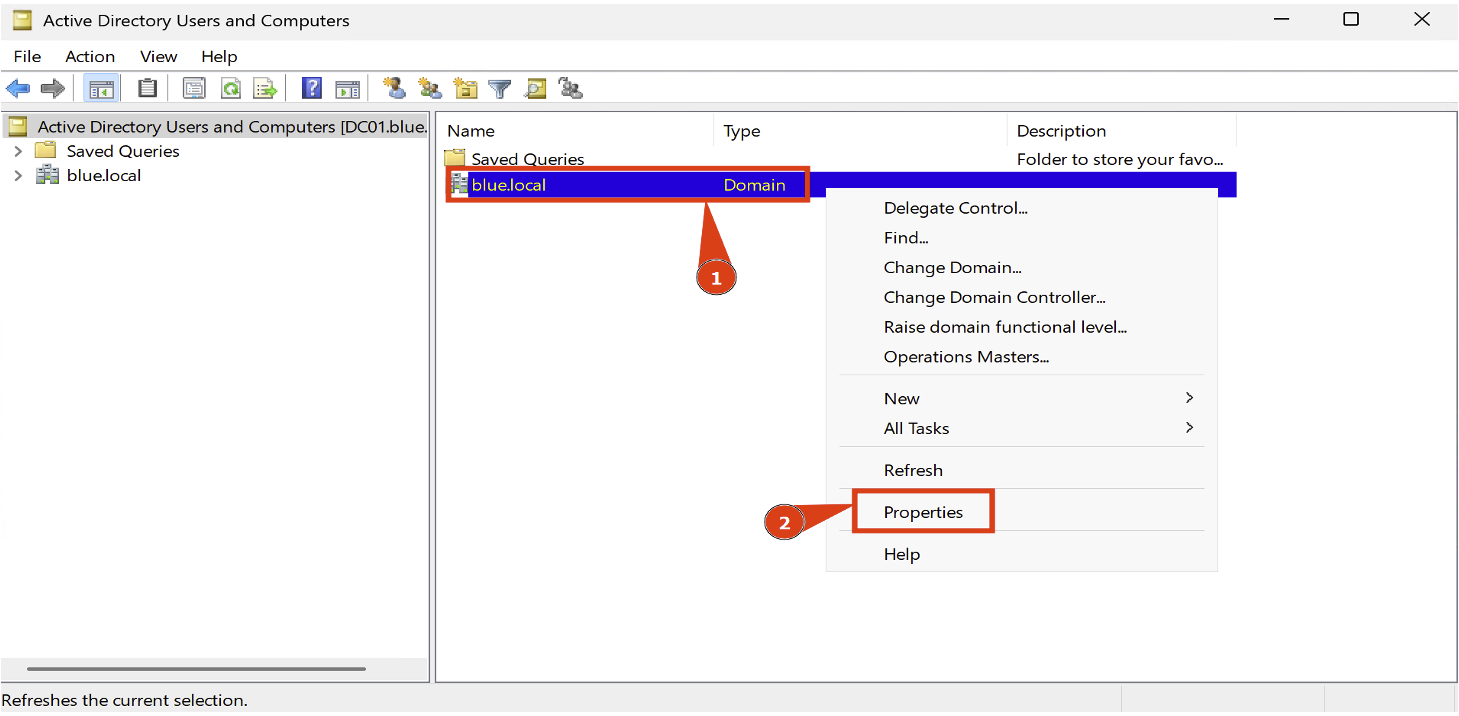Screen dimensions: 1459x716
Task: Open Help using the question mark toolbar icon
Action: click(x=312, y=88)
